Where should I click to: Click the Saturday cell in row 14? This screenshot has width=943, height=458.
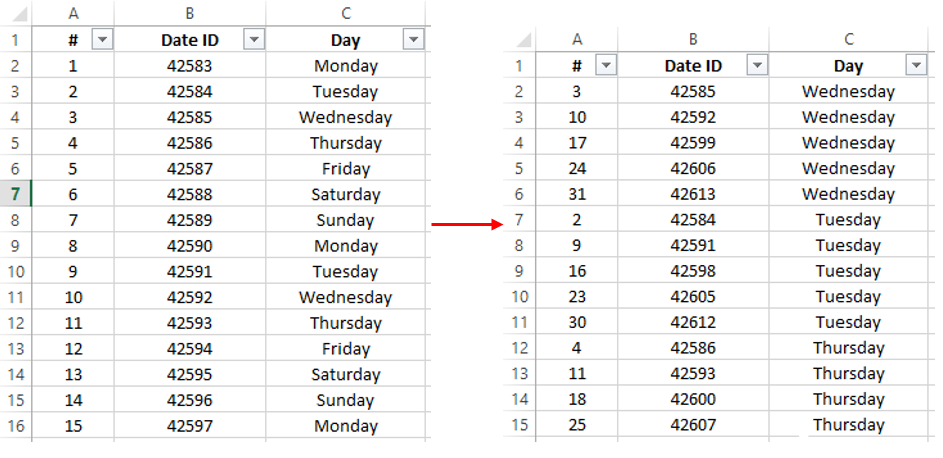point(346,374)
